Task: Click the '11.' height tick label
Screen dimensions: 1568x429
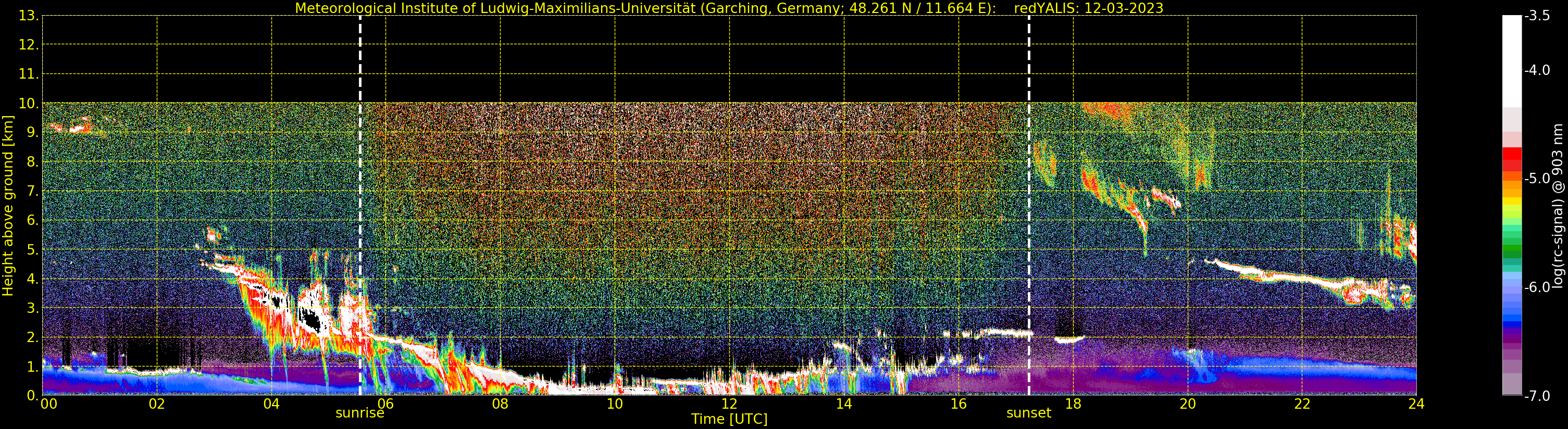Action: tap(29, 74)
